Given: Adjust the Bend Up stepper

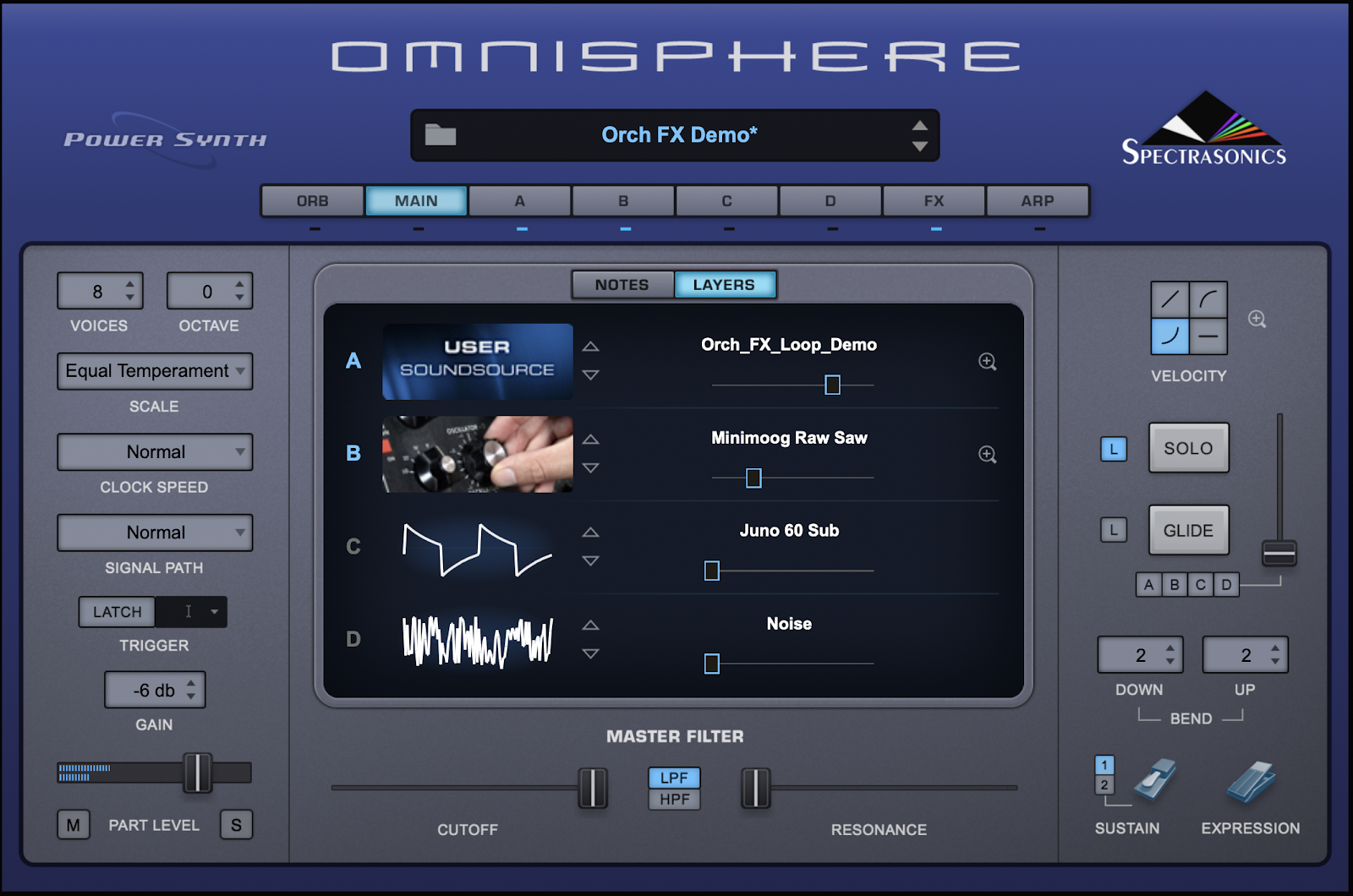Looking at the screenshot, I should click(1275, 655).
